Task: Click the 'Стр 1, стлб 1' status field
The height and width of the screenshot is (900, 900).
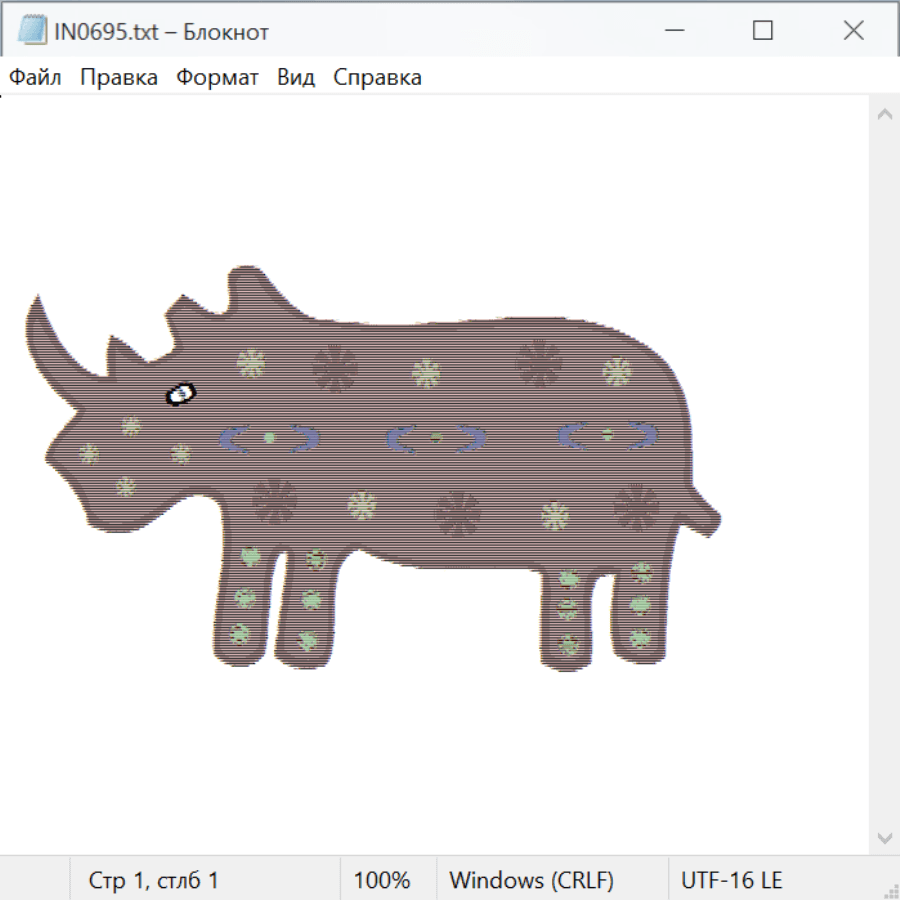Action: [x=154, y=880]
